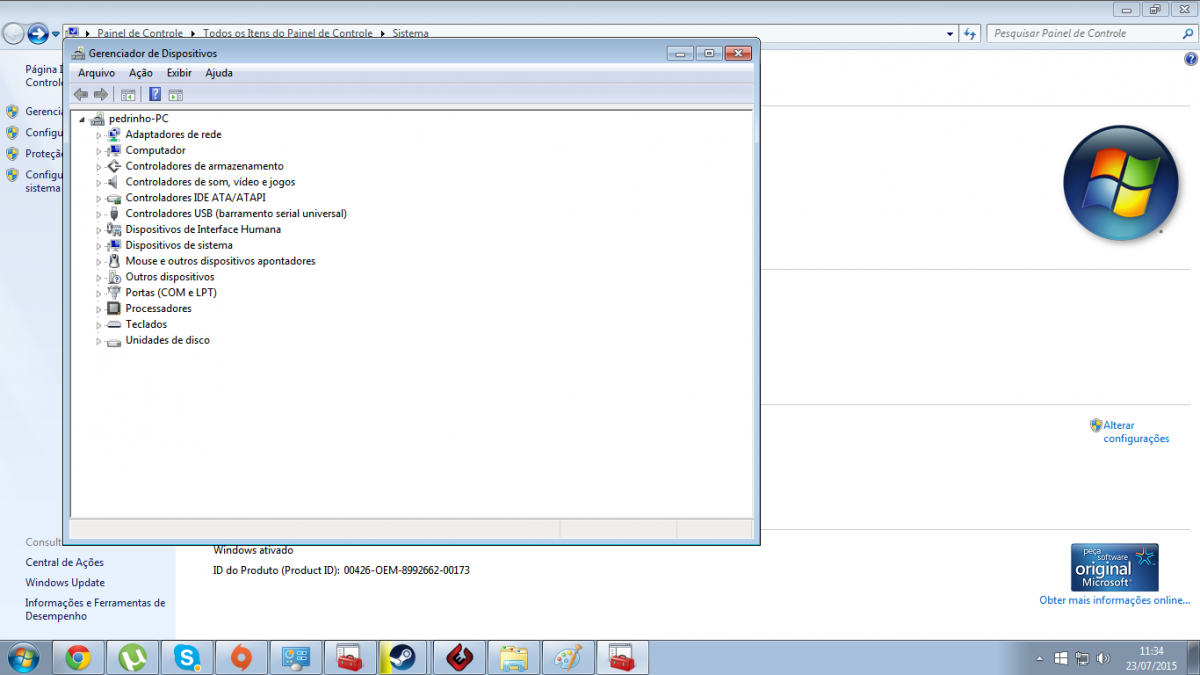1200x675 pixels.
Task: Click Painel de Controle breadcrumb
Action: 140,33
